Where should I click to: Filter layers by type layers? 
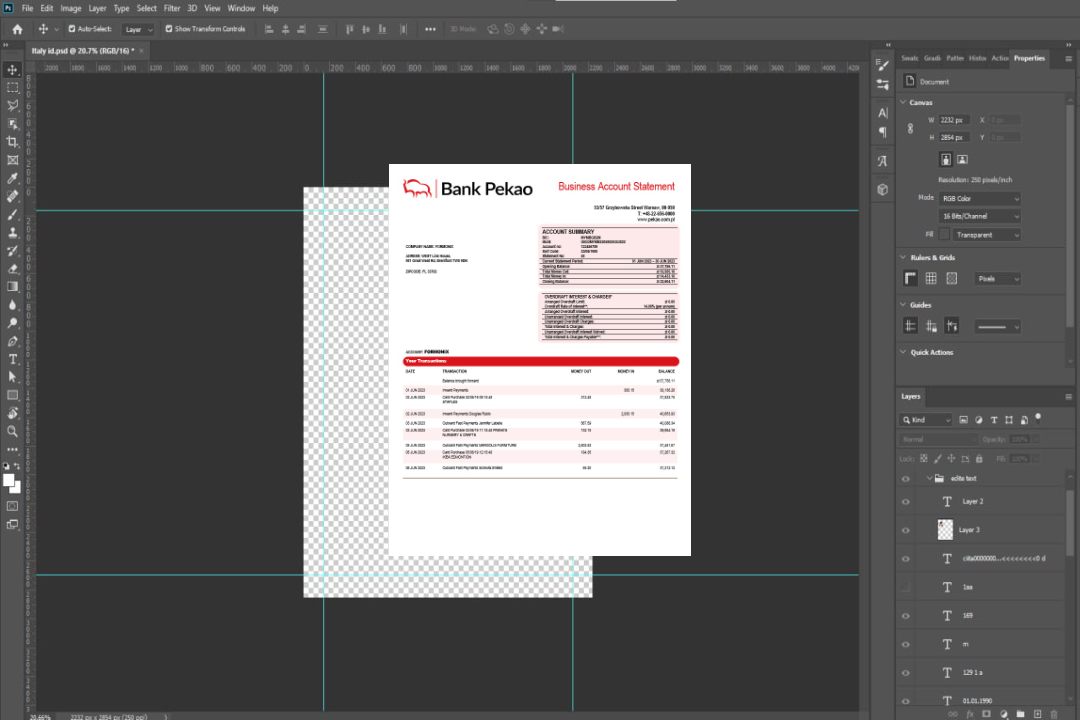(994, 420)
